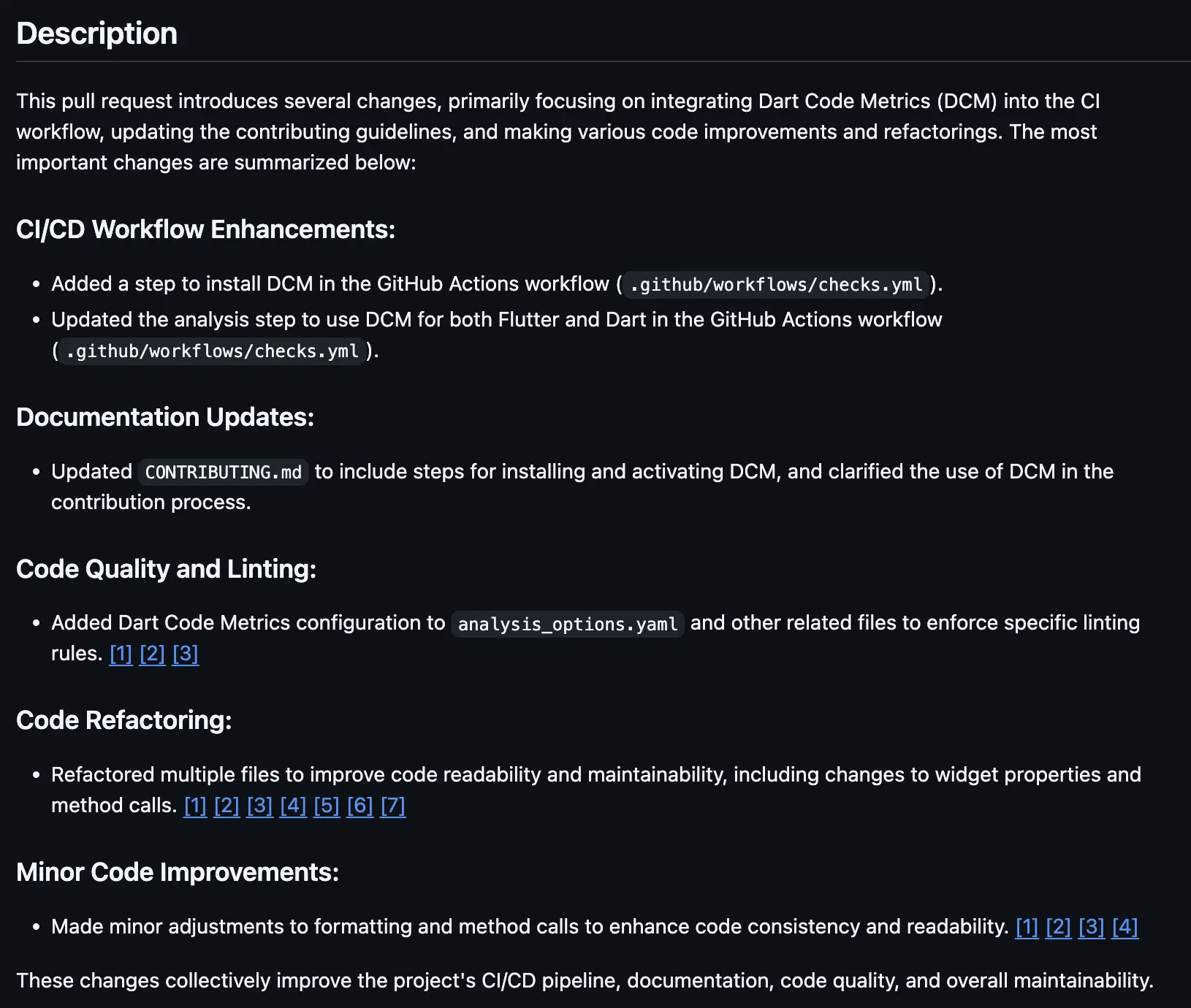Click the first .github/workflows/checks.yml code label
The width and height of the screenshot is (1191, 1008).
pyautogui.click(x=776, y=285)
